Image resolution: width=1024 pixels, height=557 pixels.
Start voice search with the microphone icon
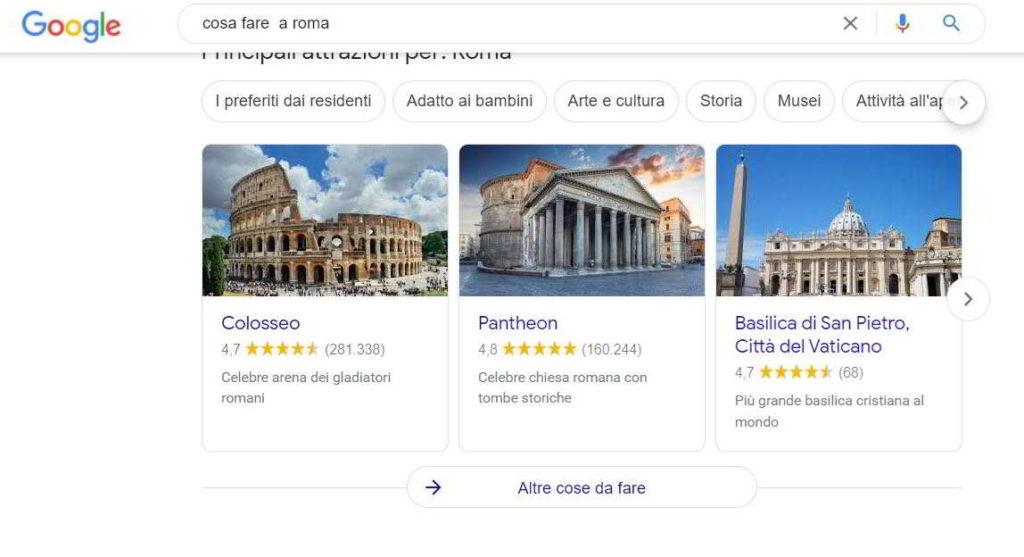(902, 24)
